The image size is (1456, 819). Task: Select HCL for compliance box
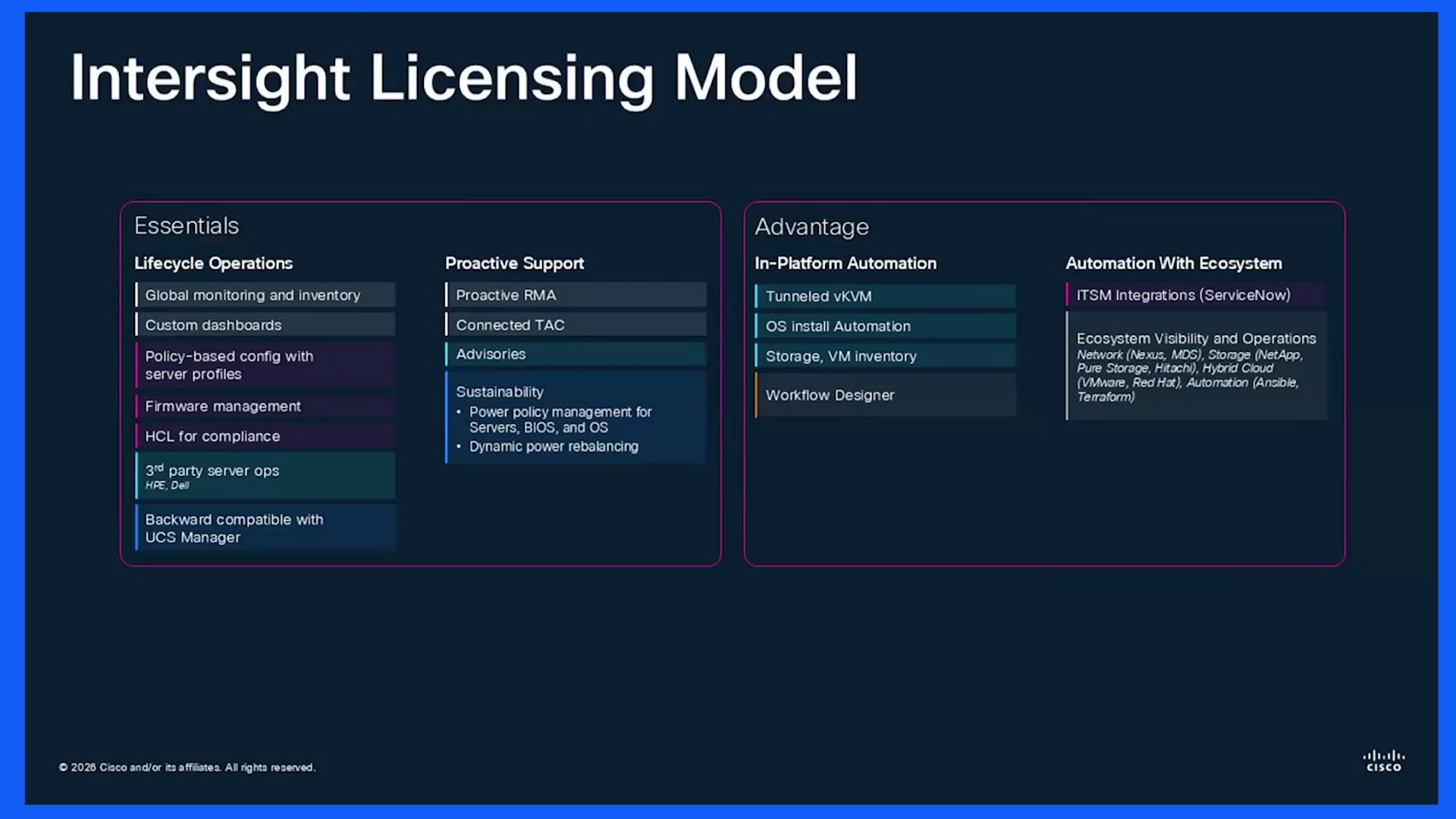point(265,436)
